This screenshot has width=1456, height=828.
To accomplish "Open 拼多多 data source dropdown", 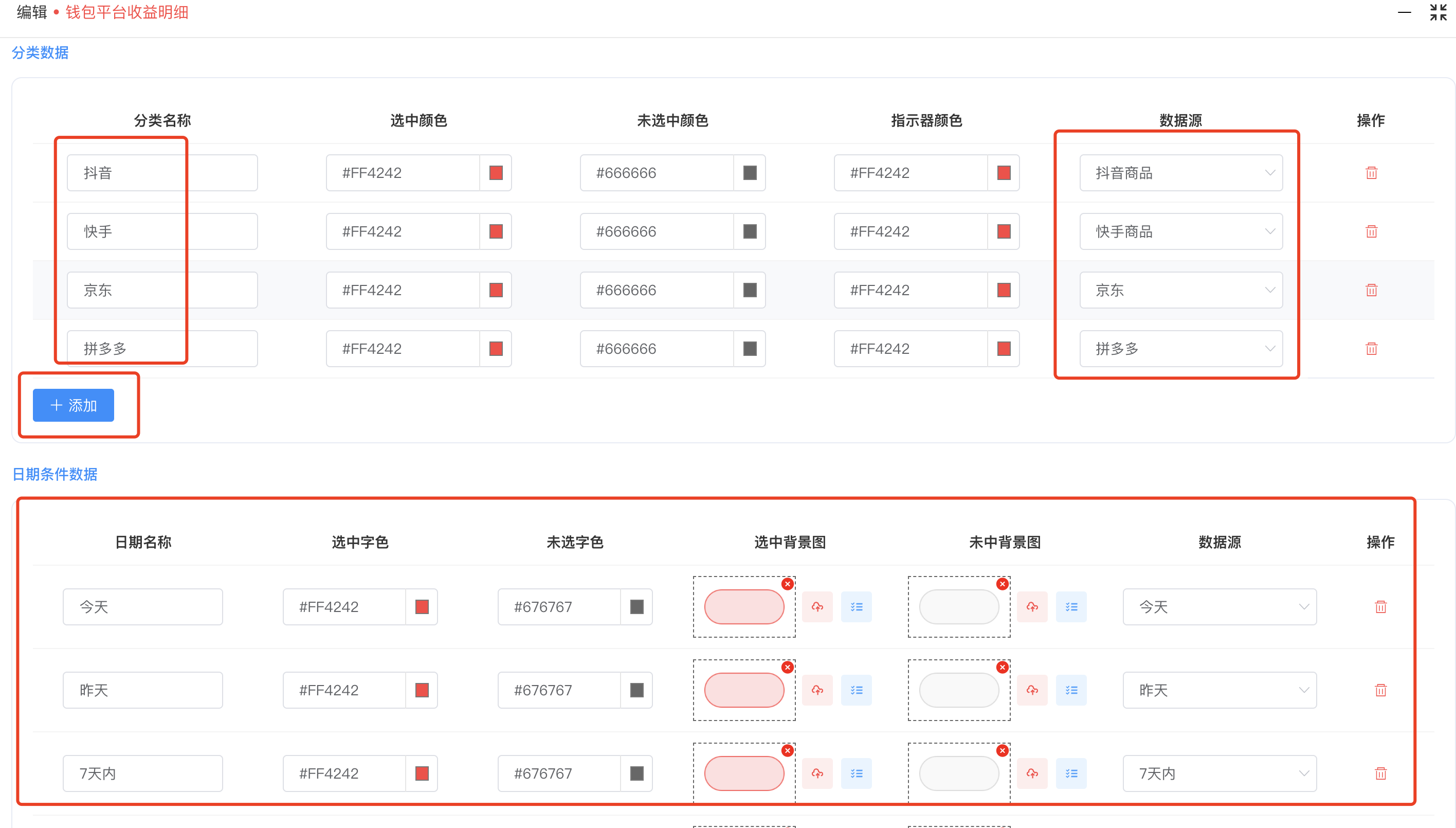I will (1181, 349).
